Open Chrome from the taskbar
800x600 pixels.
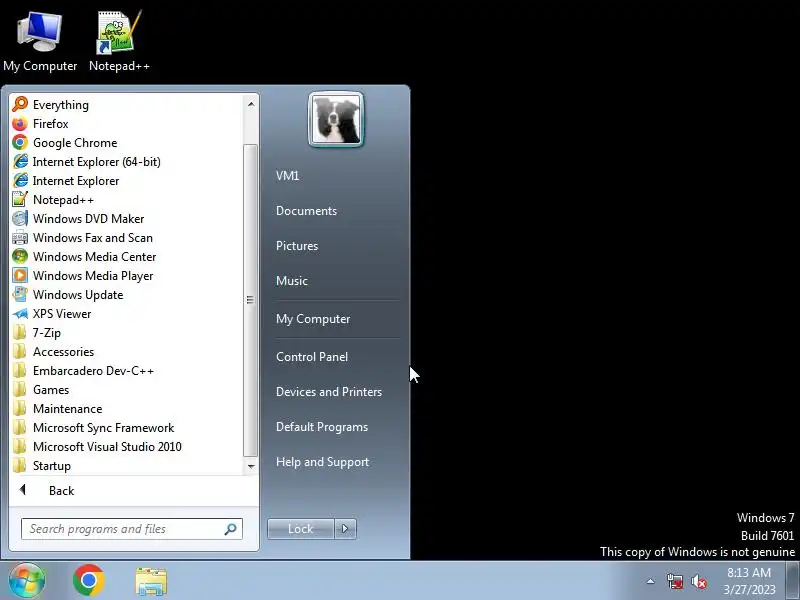coord(89,581)
